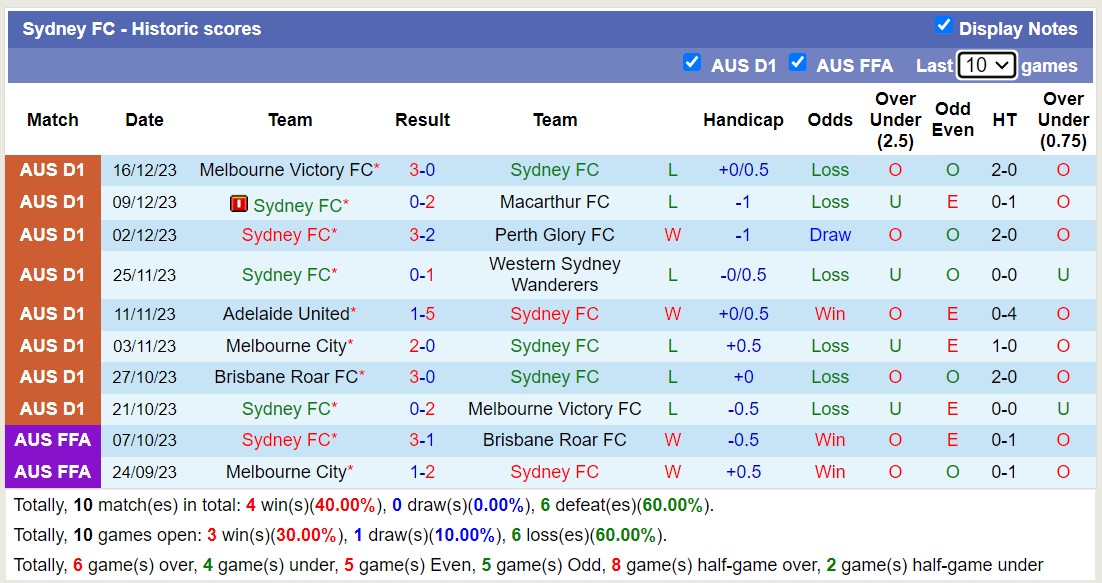Click the Adelaide United team name
This screenshot has height=583, width=1102.
click(x=284, y=314)
